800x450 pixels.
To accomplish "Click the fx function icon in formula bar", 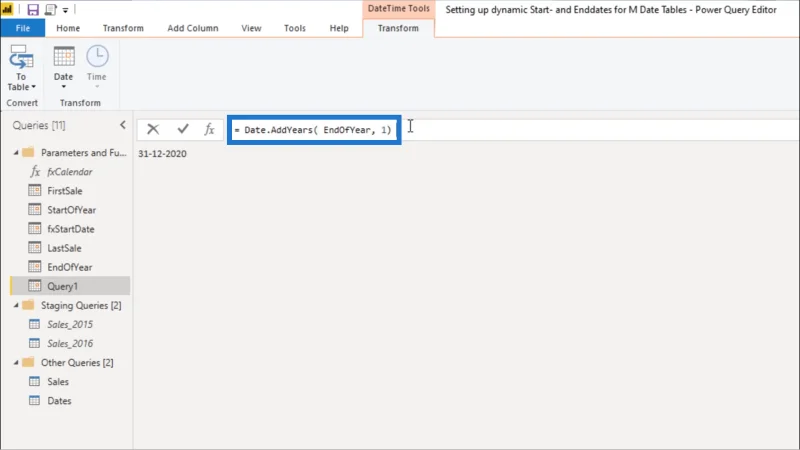I will click(209, 129).
